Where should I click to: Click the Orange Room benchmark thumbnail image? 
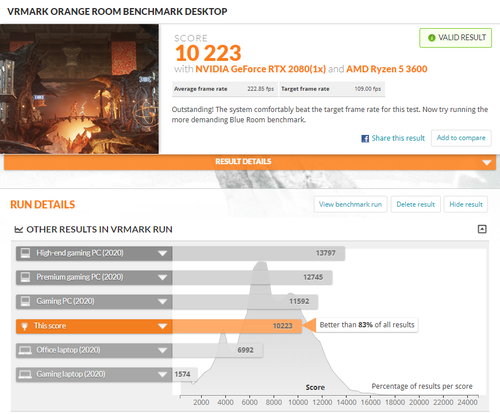[x=79, y=89]
